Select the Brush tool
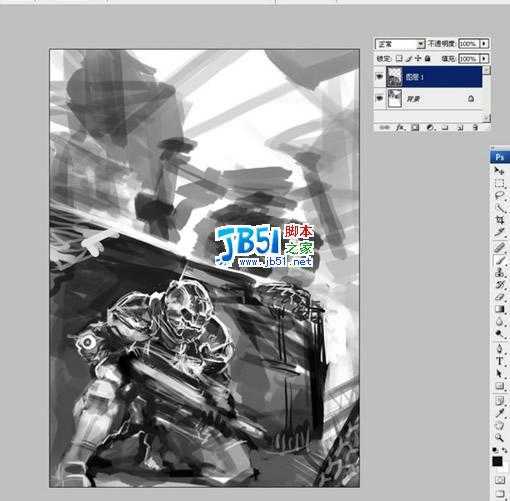The height and width of the screenshot is (501, 510). (x=499, y=260)
